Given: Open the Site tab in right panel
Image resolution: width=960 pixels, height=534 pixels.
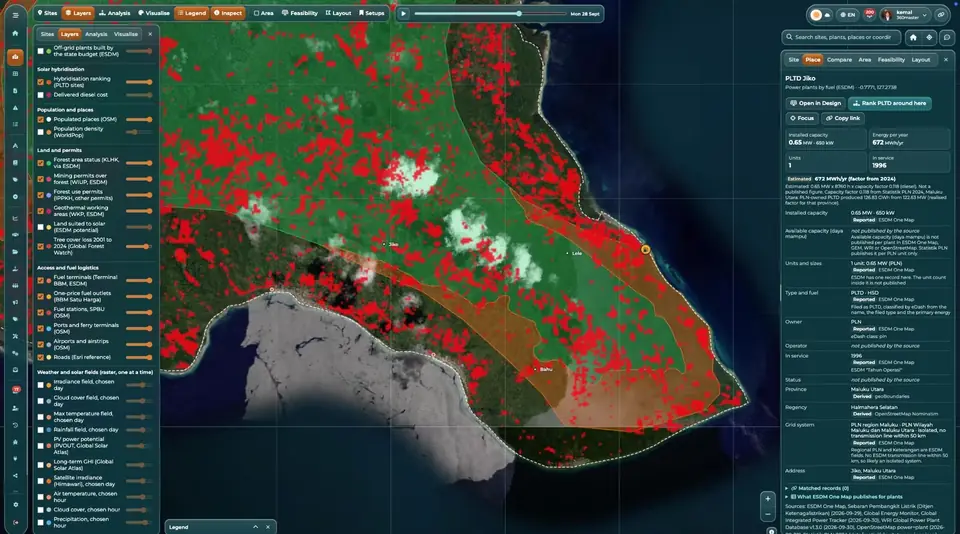Looking at the screenshot, I should point(793,59).
